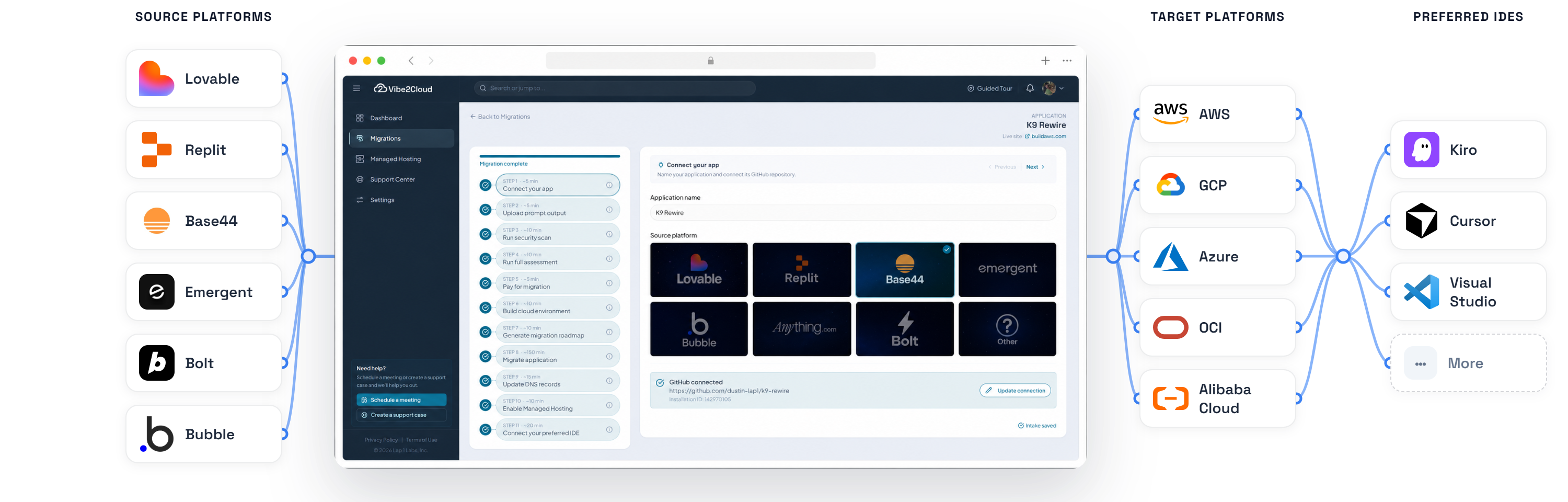Select the Other source platform tile

1007,329
